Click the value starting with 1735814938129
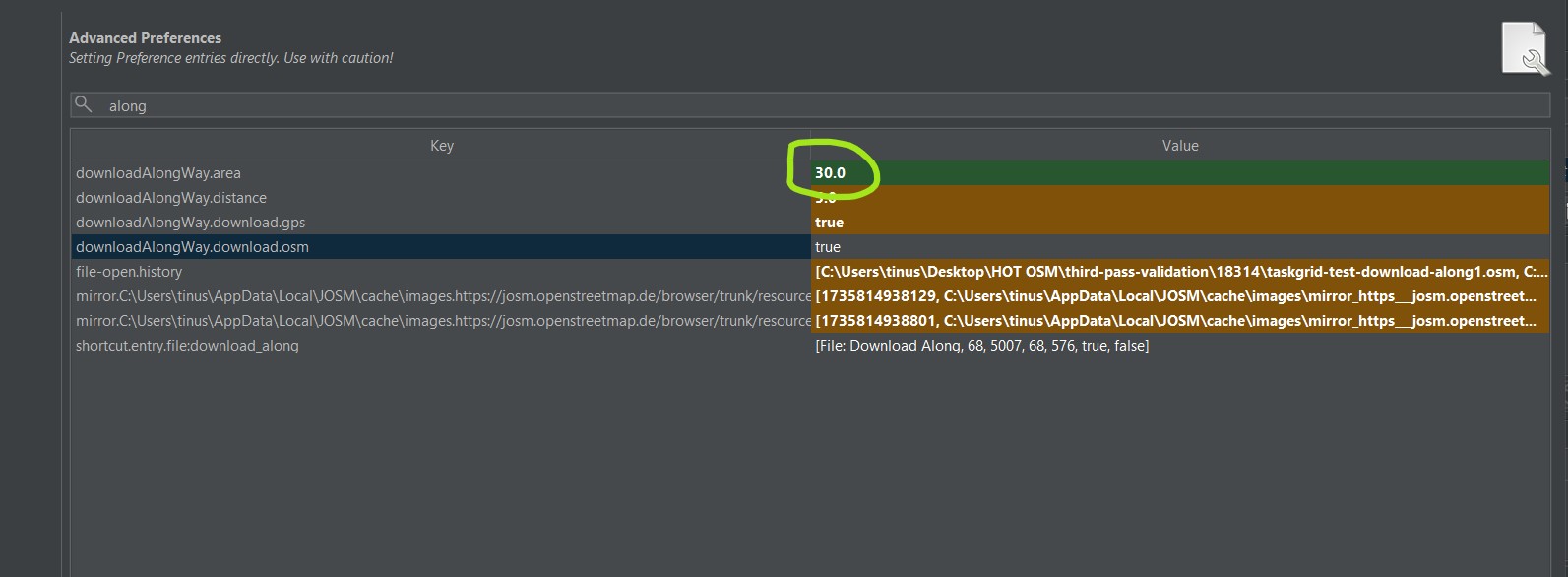 tap(1180, 296)
